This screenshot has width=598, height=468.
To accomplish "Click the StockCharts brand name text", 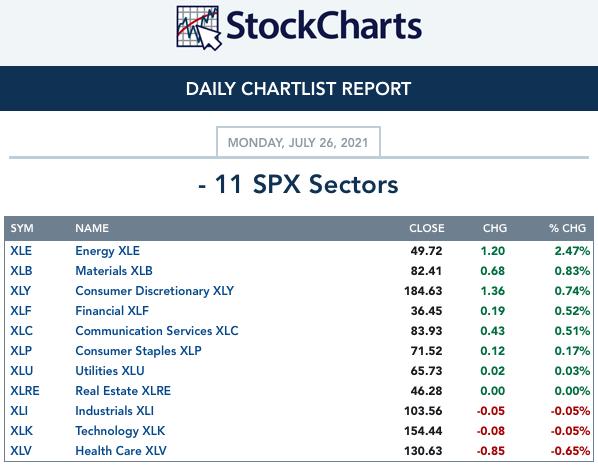I will (x=324, y=26).
